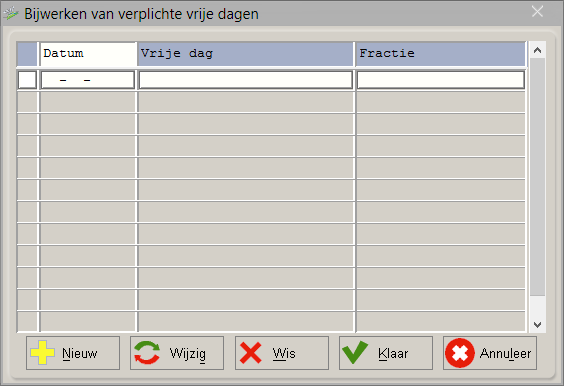Click the row selector box of first row
Image resolution: width=564 pixels, height=386 pixels.
click(x=27, y=80)
